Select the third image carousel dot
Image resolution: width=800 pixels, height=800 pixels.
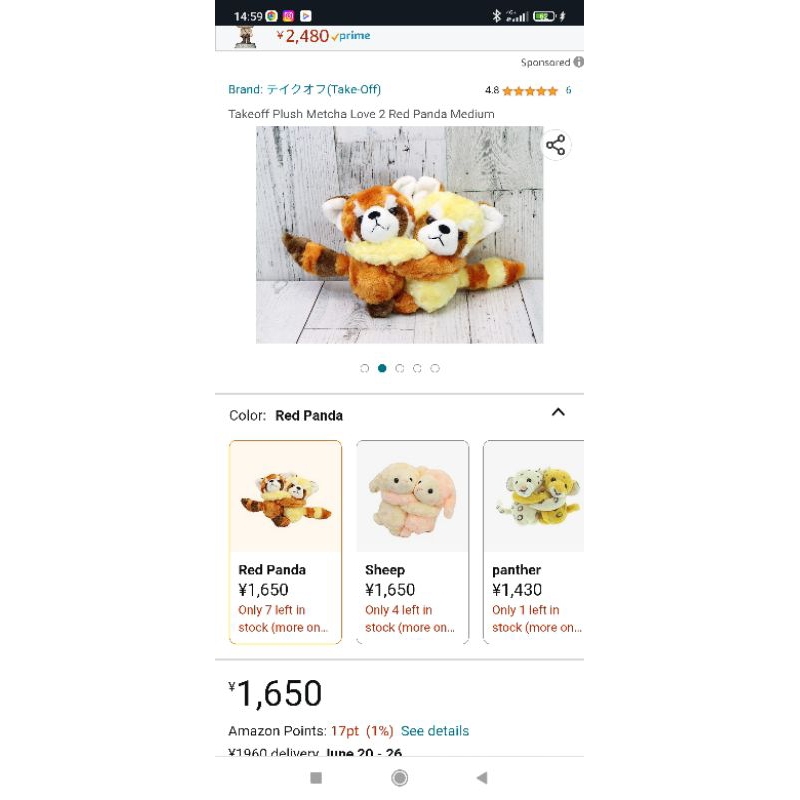[399, 368]
